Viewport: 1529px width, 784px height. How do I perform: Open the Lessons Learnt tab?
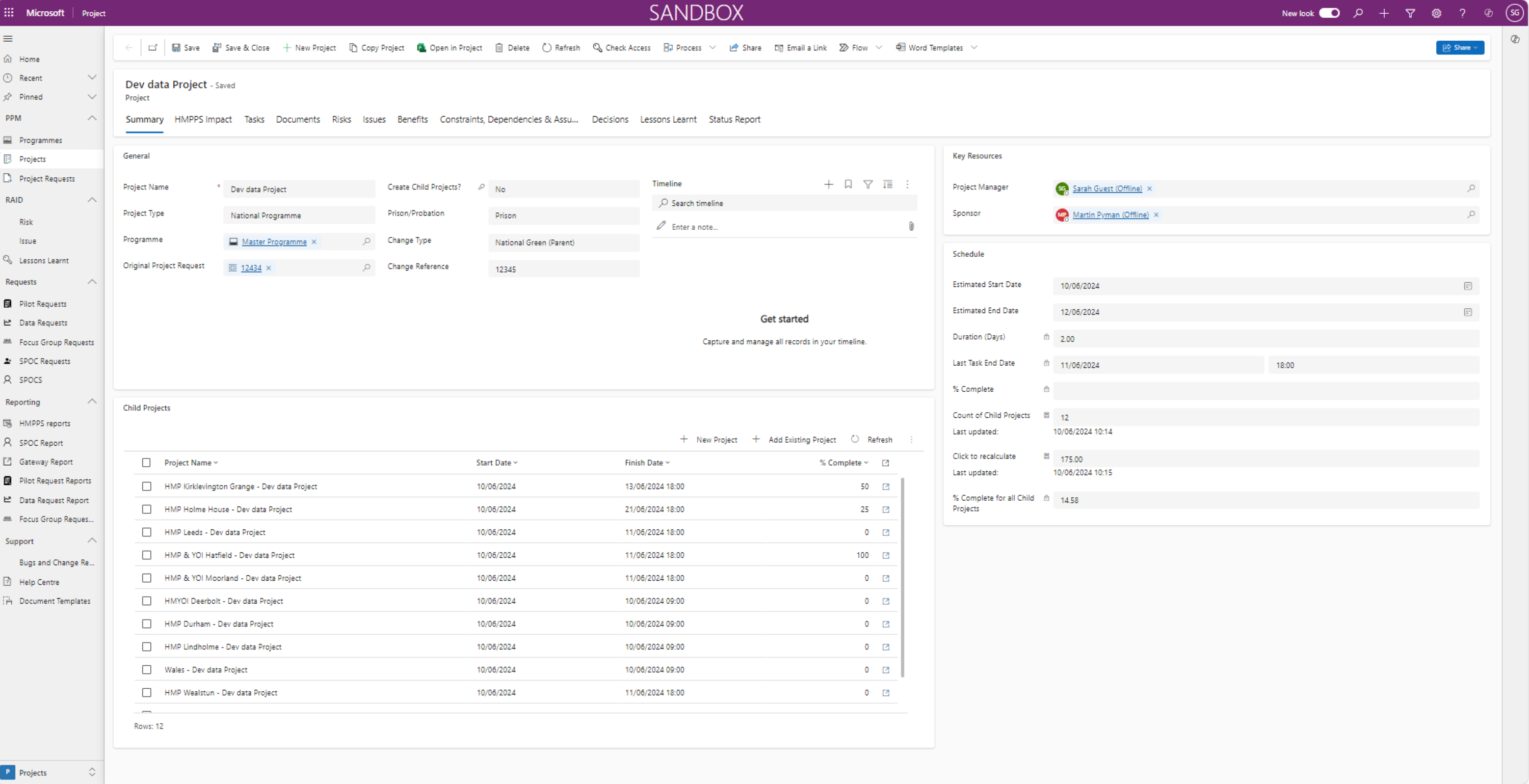click(x=668, y=119)
